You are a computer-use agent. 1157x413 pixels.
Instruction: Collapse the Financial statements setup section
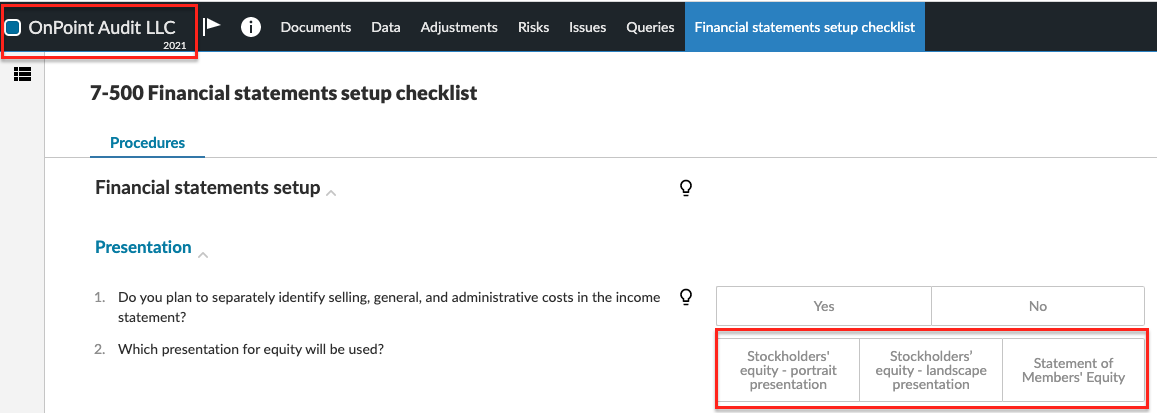point(331,191)
